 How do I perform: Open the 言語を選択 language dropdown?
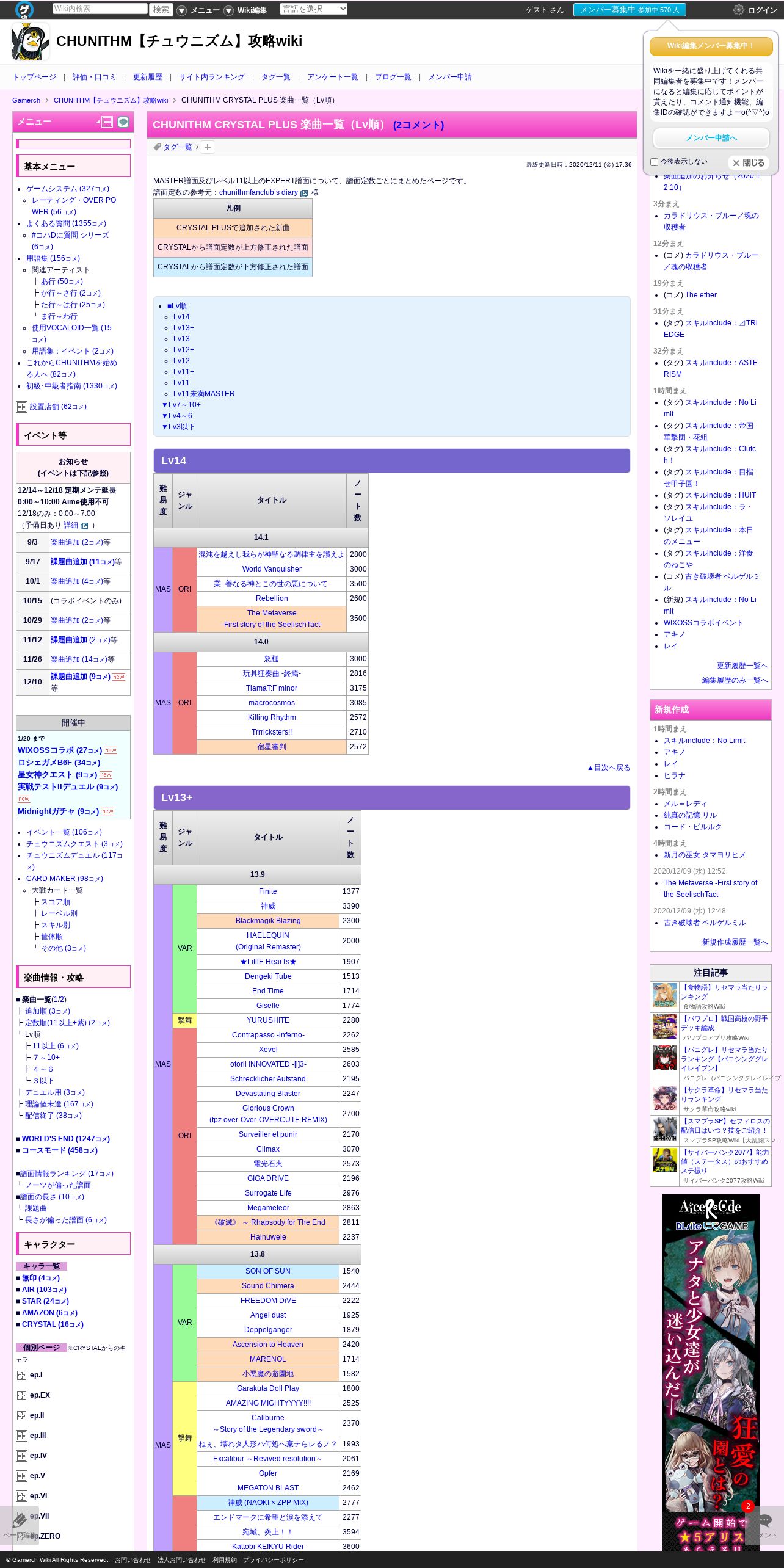pos(313,9)
